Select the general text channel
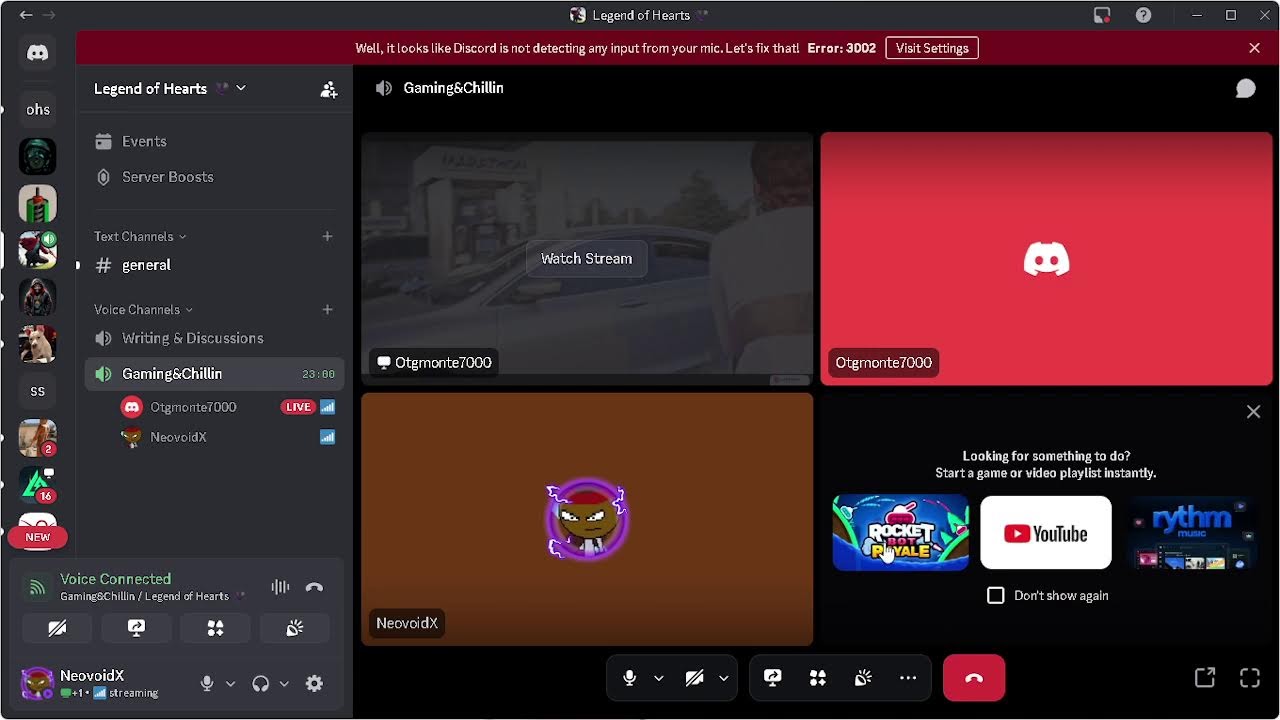 tap(214, 265)
